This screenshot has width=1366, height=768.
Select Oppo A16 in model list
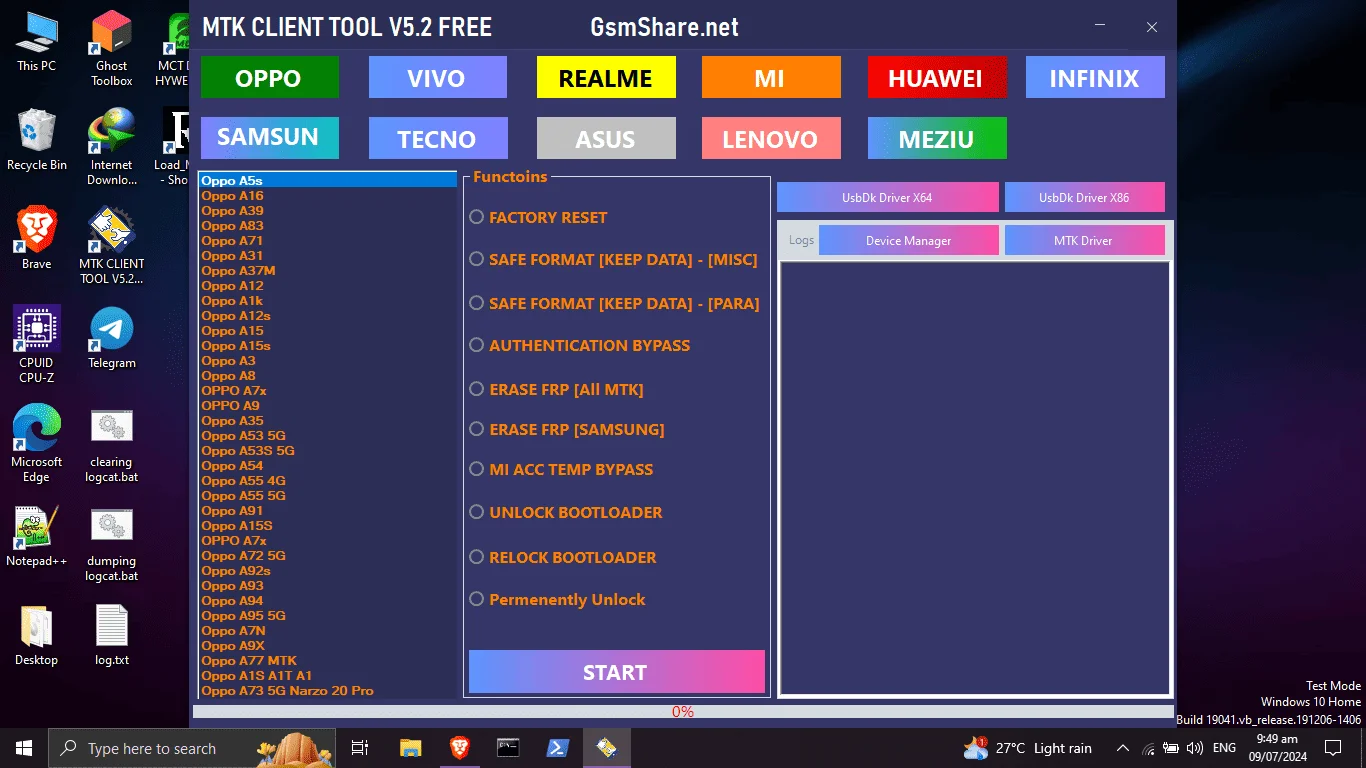point(328,195)
